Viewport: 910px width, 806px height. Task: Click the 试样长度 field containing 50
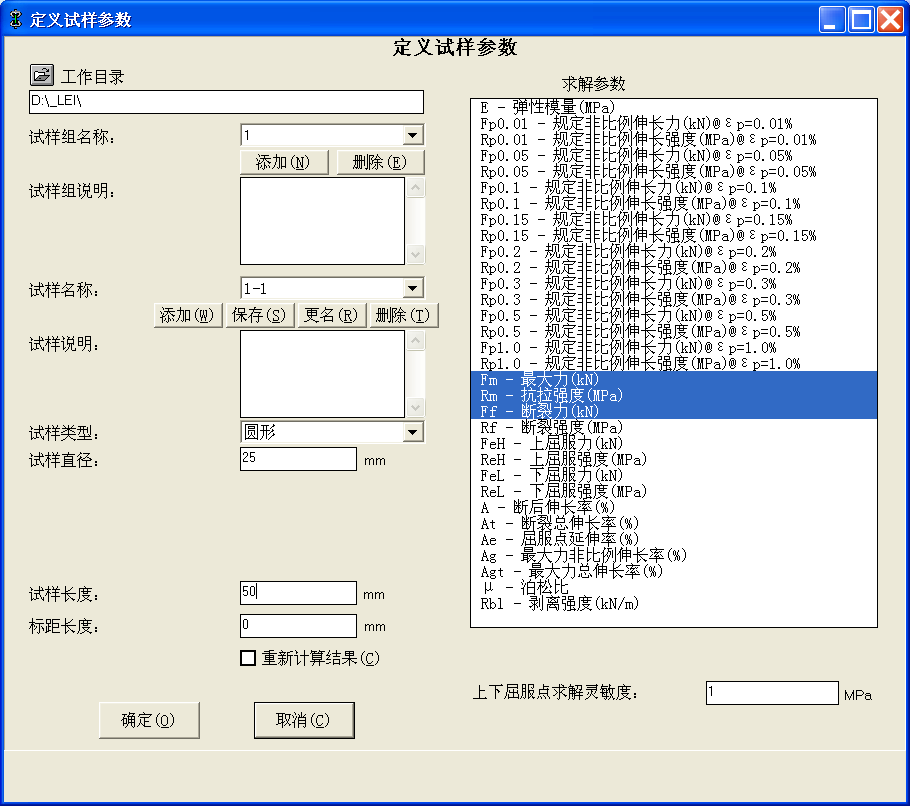[x=298, y=592]
